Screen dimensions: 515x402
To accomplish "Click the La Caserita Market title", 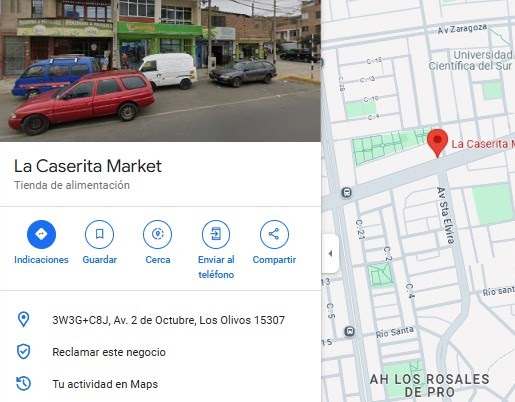I will pyautogui.click(x=88, y=166).
